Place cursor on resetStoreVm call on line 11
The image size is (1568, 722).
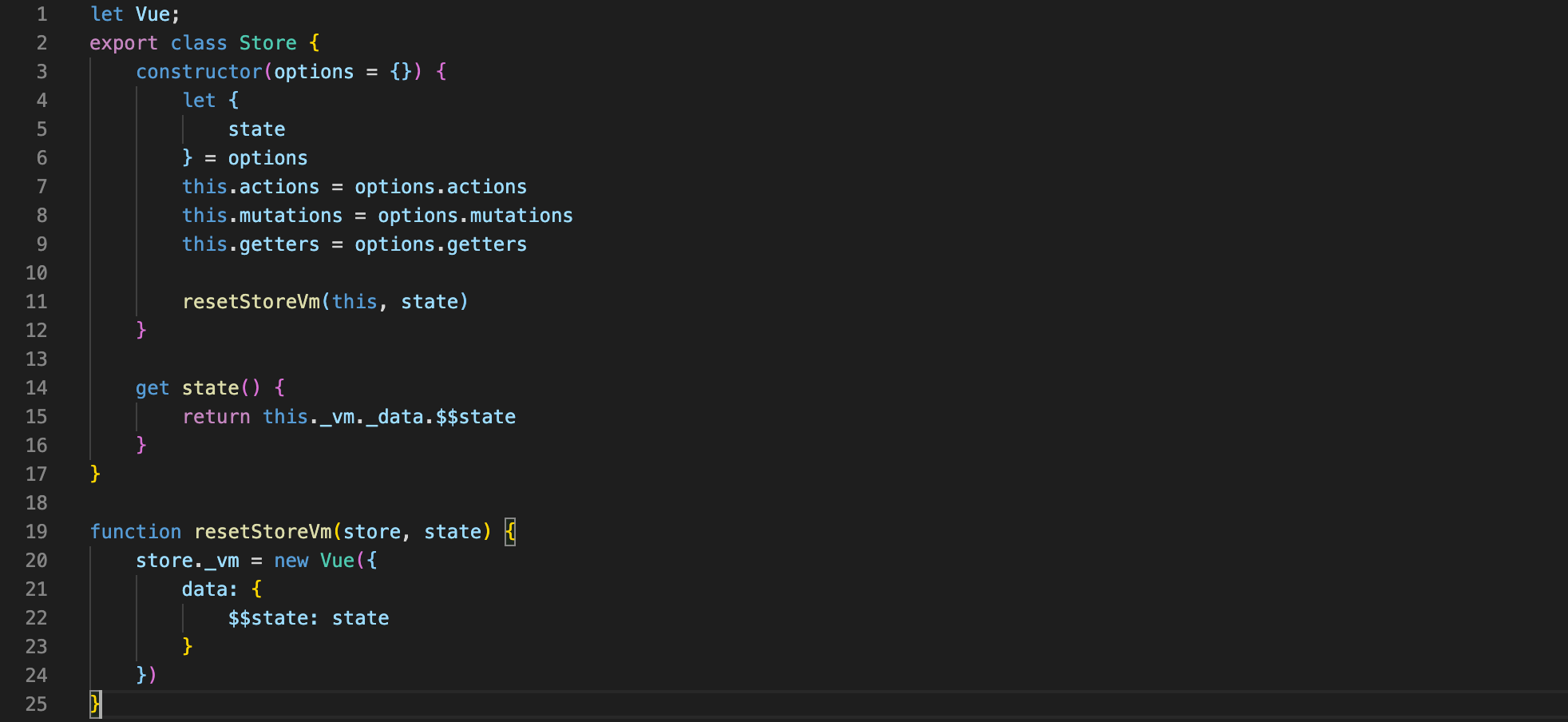pos(251,302)
